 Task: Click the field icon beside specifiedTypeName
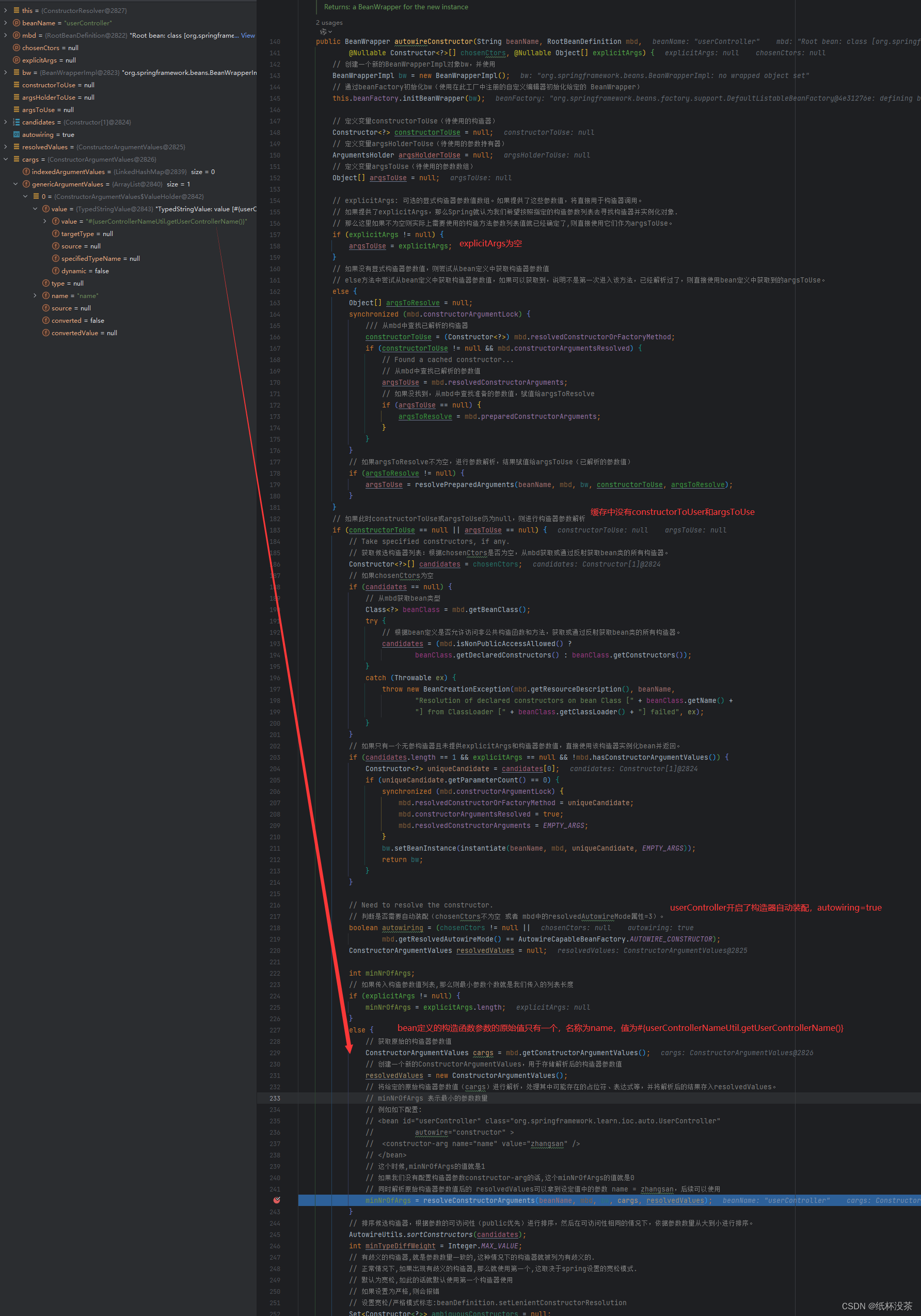(56, 258)
